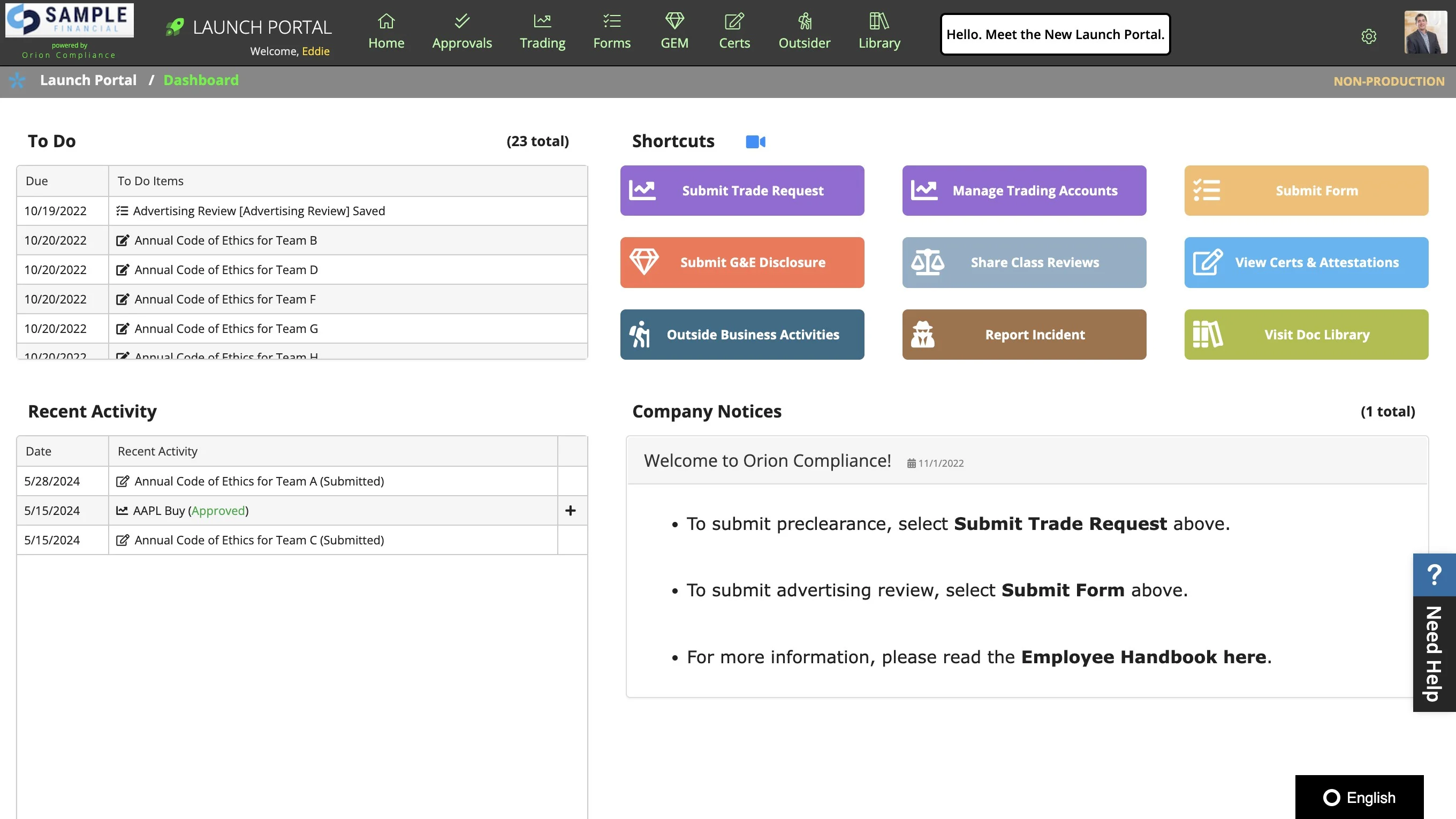Open the Trading nav menu
The height and width of the screenshot is (819, 1456).
542,32
